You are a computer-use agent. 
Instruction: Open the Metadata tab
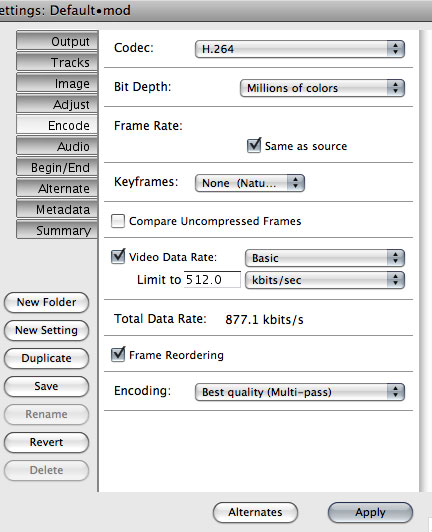tap(57, 209)
